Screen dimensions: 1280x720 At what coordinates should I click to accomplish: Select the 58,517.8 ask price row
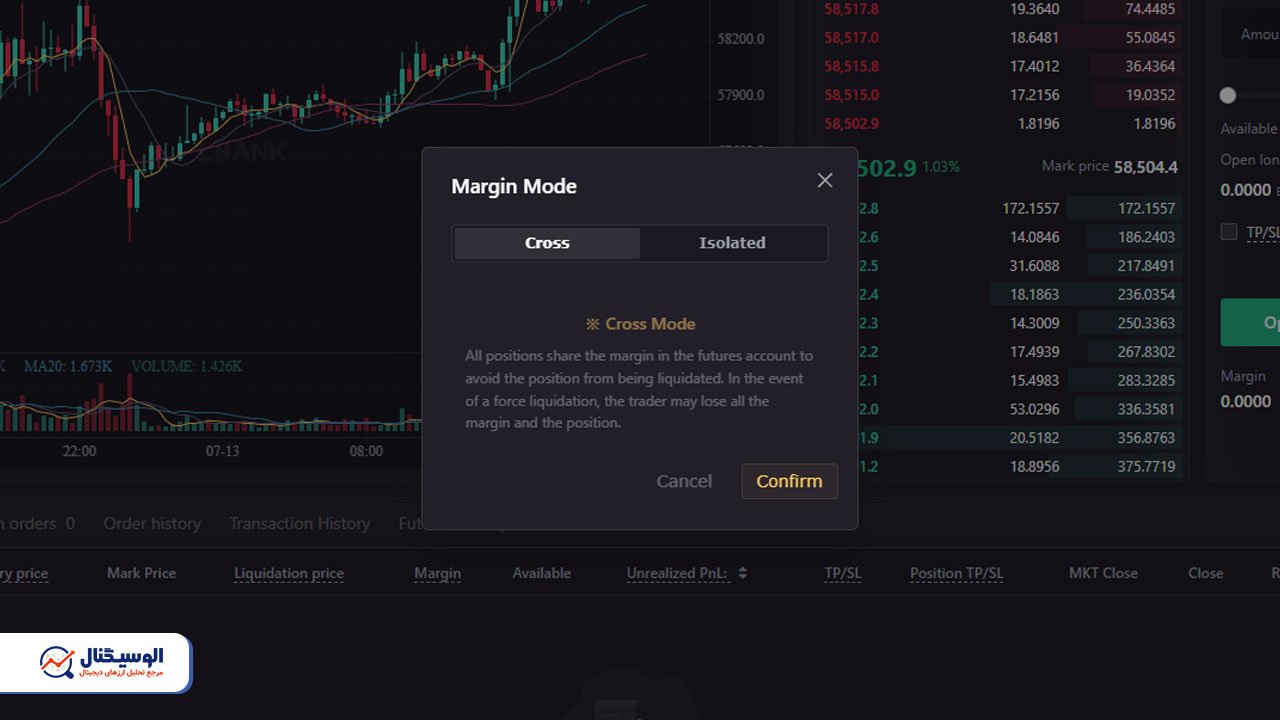(x=851, y=9)
